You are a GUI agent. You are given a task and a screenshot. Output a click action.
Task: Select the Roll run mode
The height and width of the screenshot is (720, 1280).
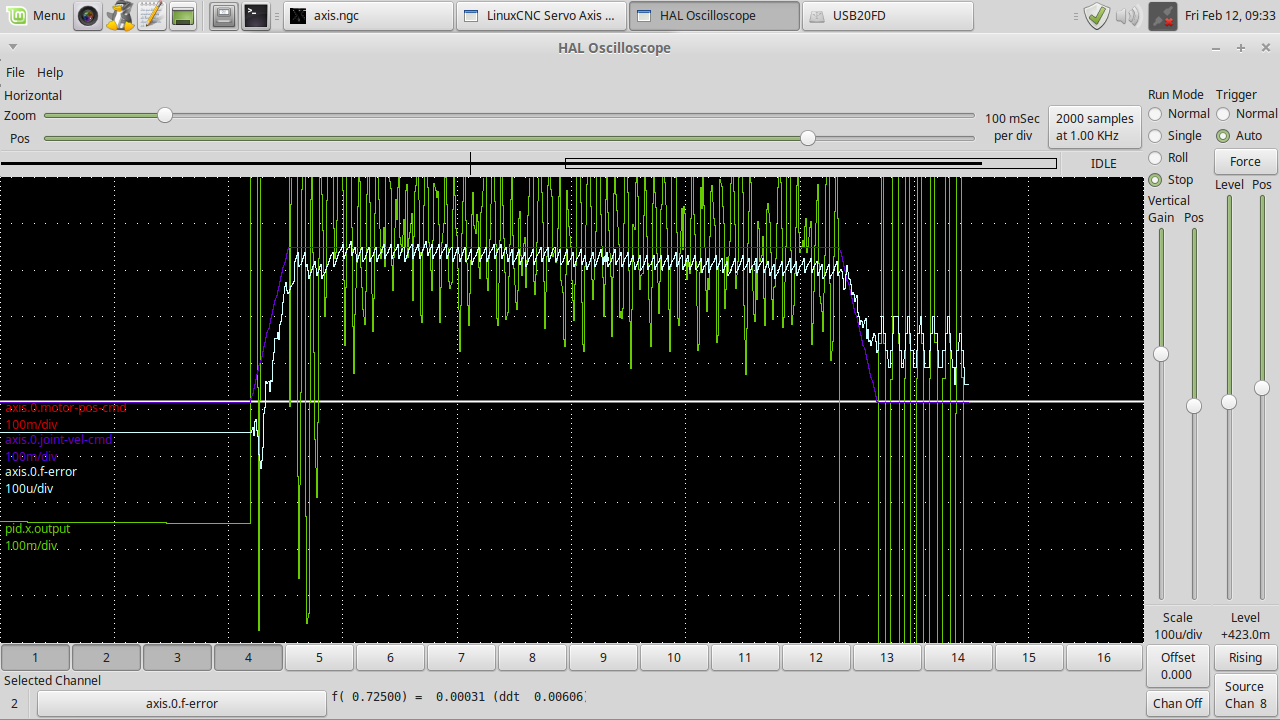pos(1155,158)
